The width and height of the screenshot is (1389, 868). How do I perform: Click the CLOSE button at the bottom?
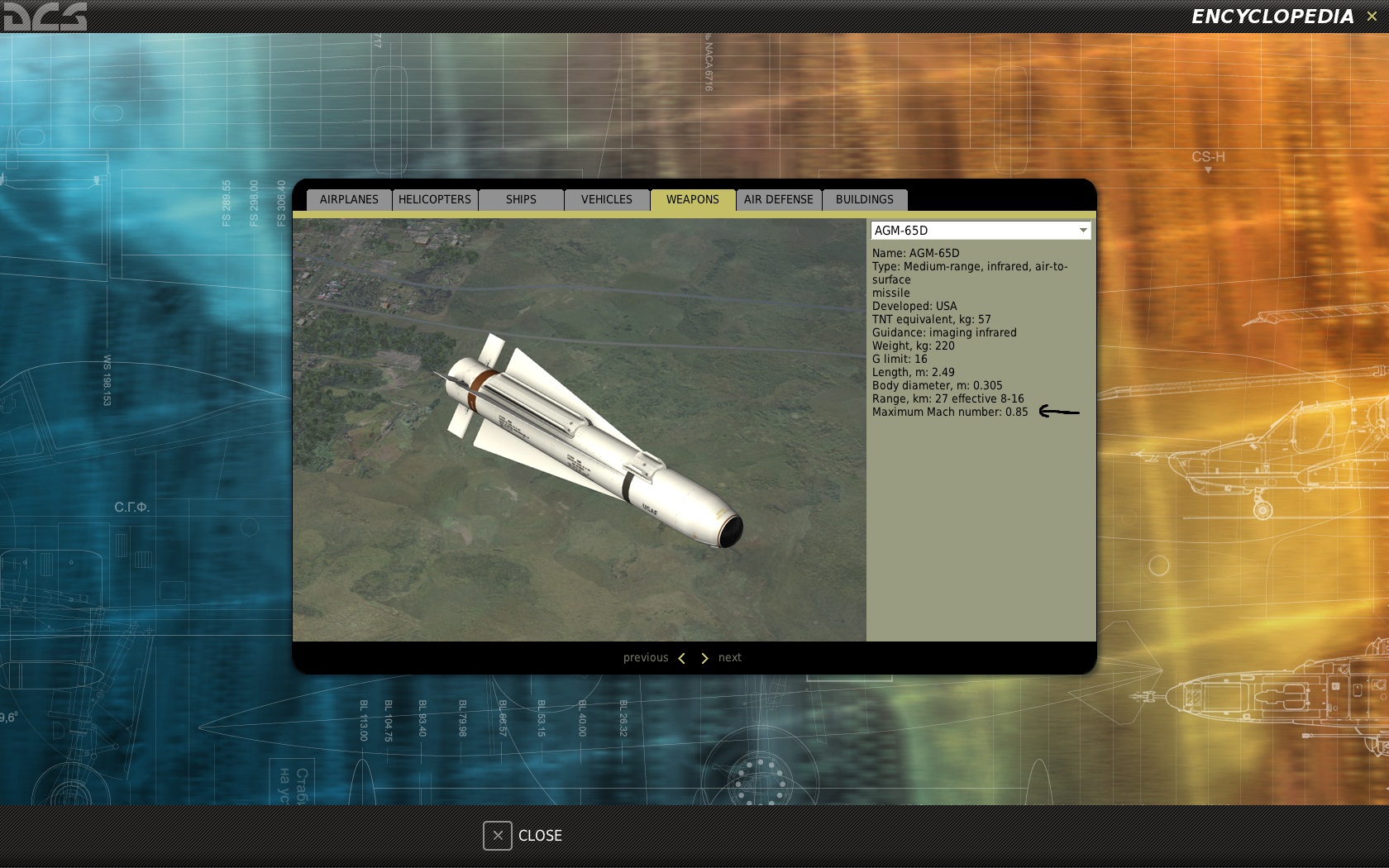(x=523, y=836)
